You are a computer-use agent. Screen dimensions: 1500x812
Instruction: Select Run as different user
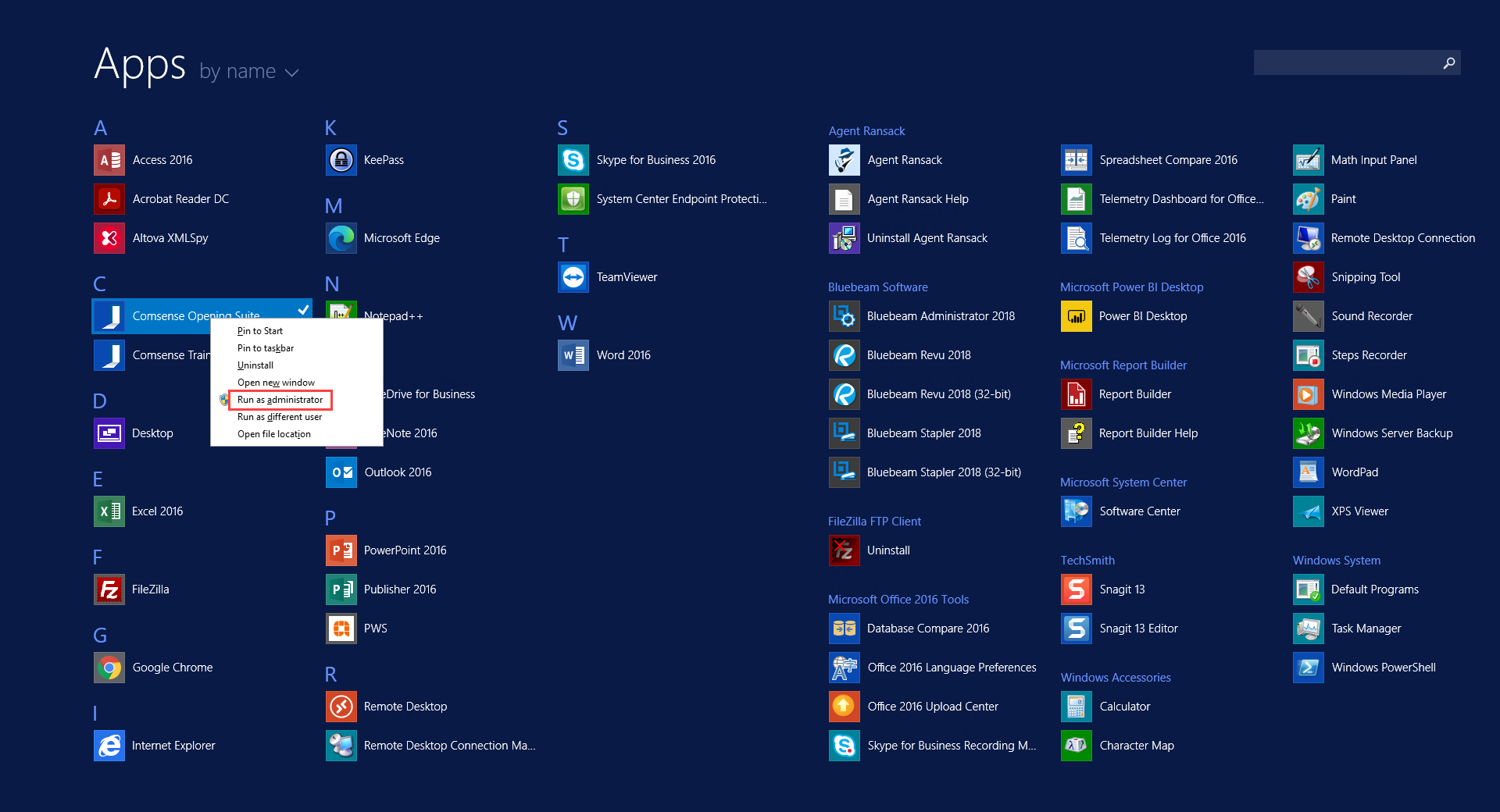(280, 417)
